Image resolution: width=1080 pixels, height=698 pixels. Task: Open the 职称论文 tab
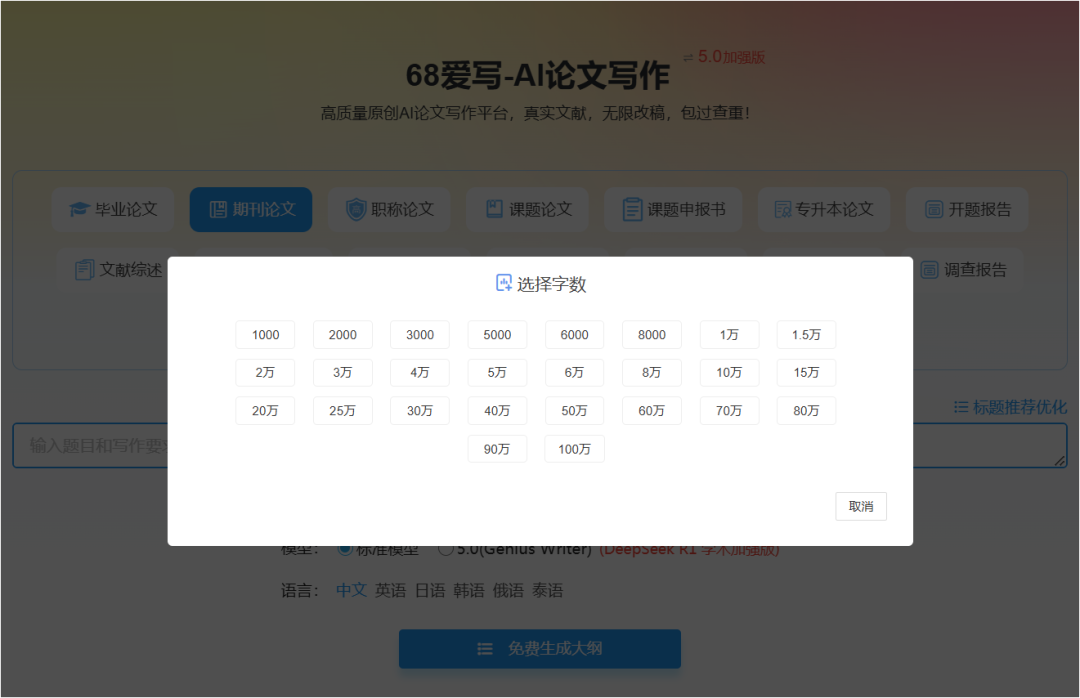pyautogui.click(x=389, y=209)
